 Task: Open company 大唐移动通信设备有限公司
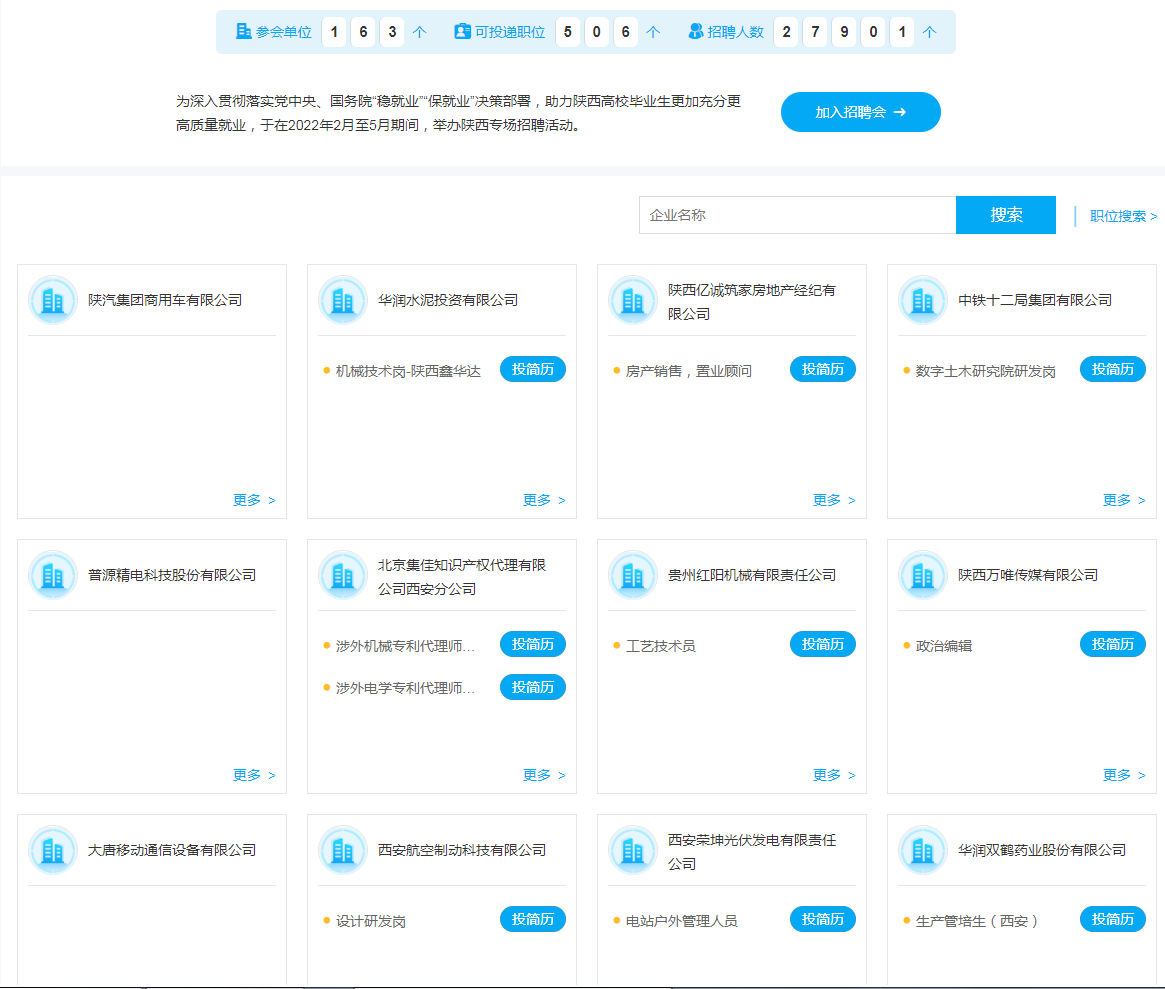pos(172,850)
